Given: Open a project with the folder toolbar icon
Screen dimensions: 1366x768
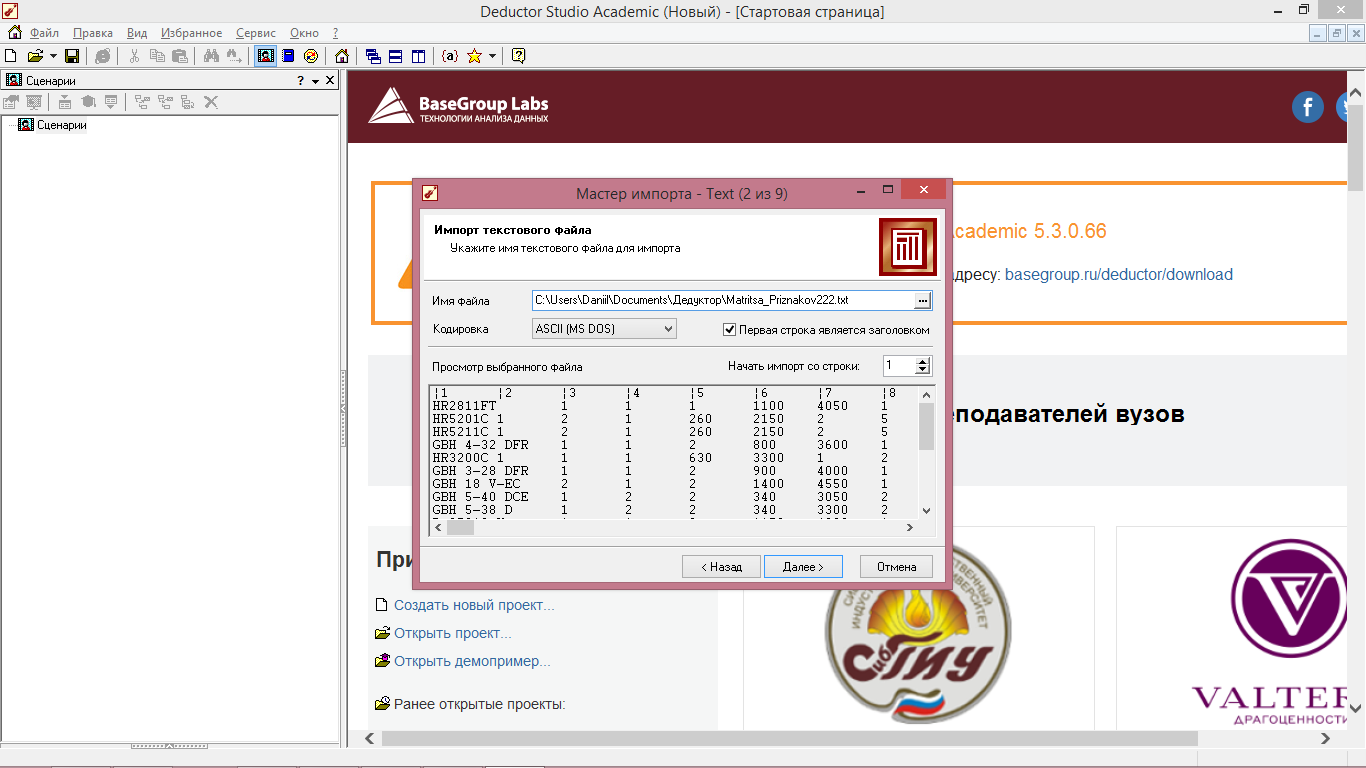Looking at the screenshot, I should click(x=35, y=56).
